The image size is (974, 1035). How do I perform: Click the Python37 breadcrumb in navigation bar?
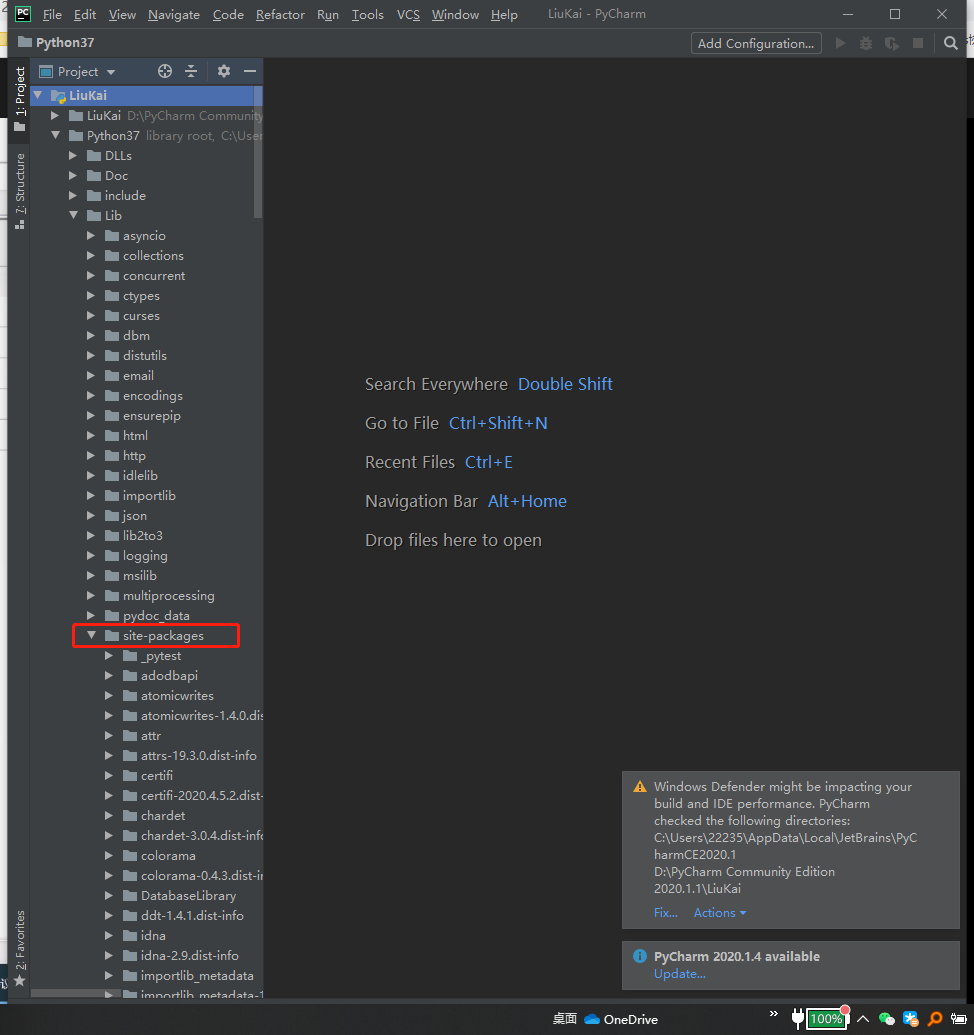pos(65,43)
